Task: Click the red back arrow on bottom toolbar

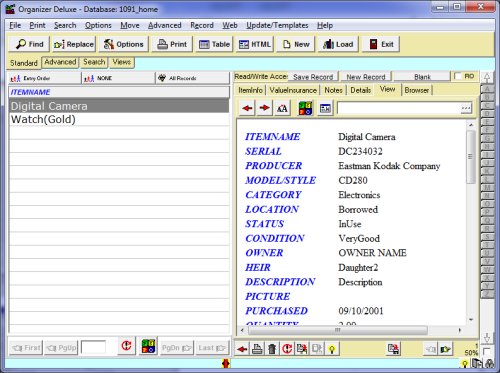Action: click(242, 349)
